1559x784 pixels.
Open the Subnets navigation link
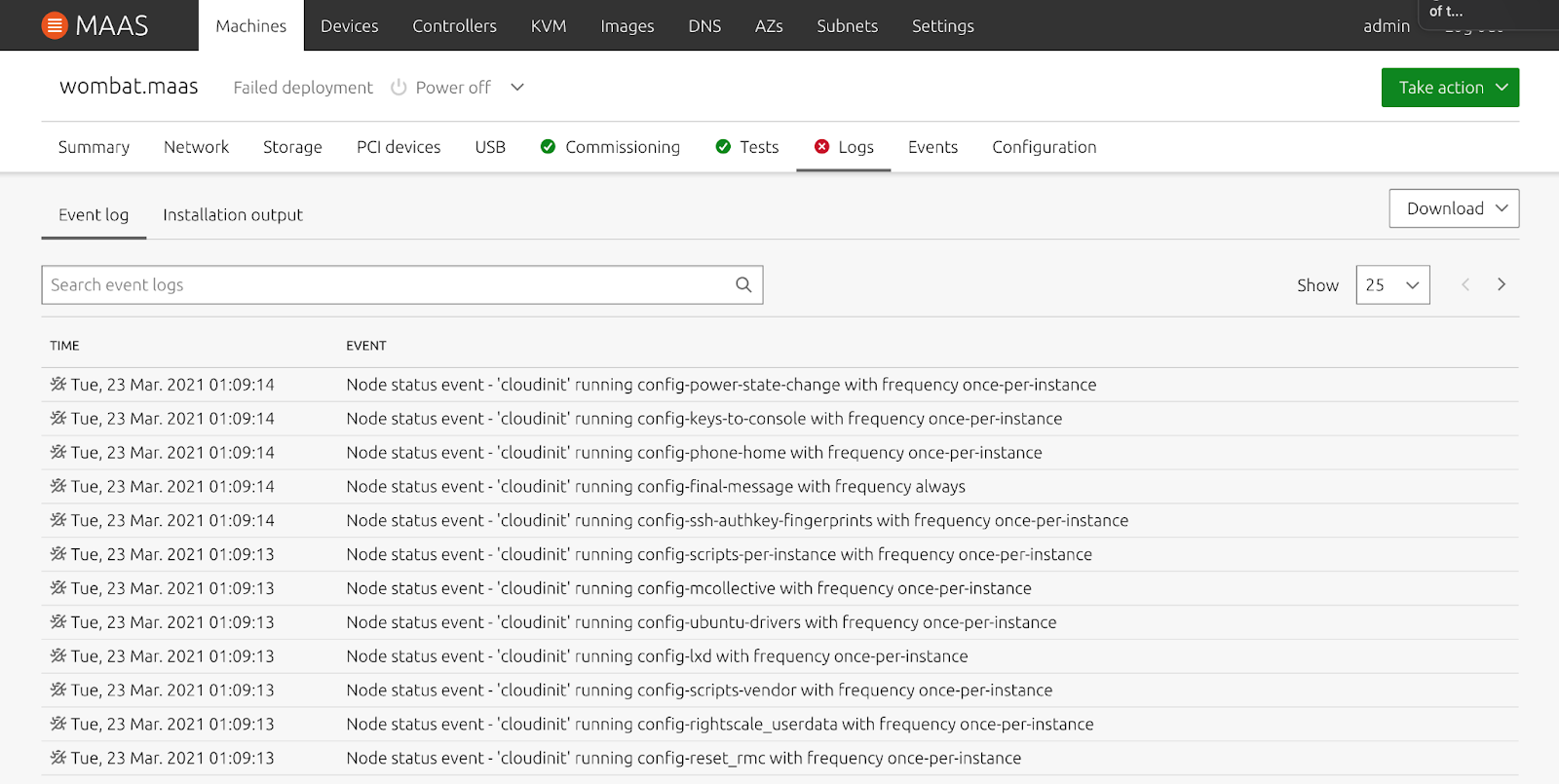point(847,26)
